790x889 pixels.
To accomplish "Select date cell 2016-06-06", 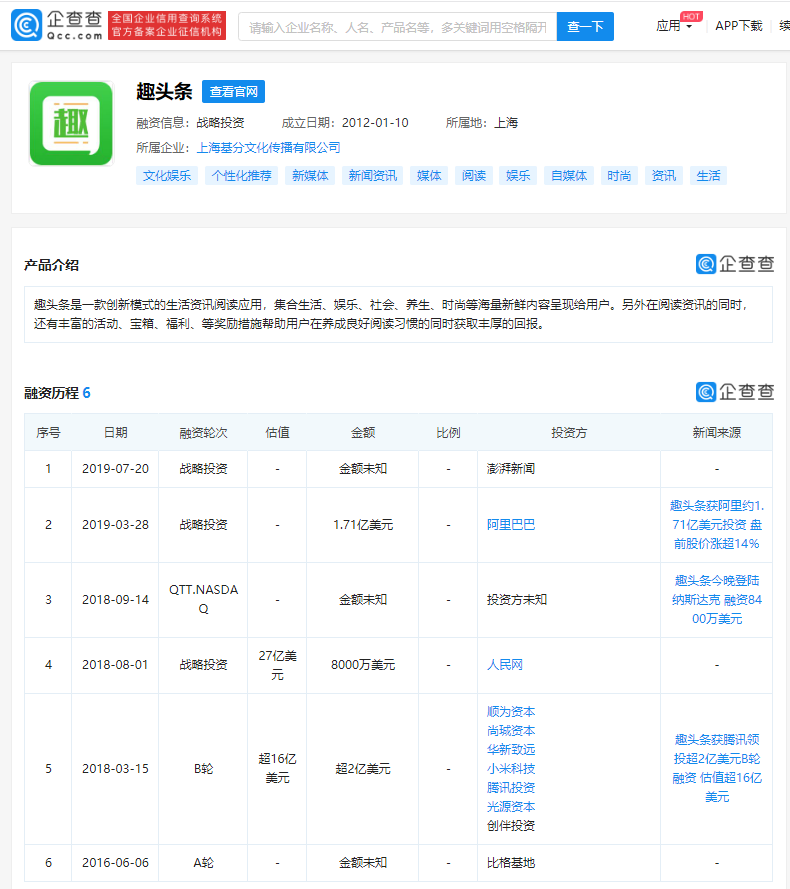I will point(115,863).
